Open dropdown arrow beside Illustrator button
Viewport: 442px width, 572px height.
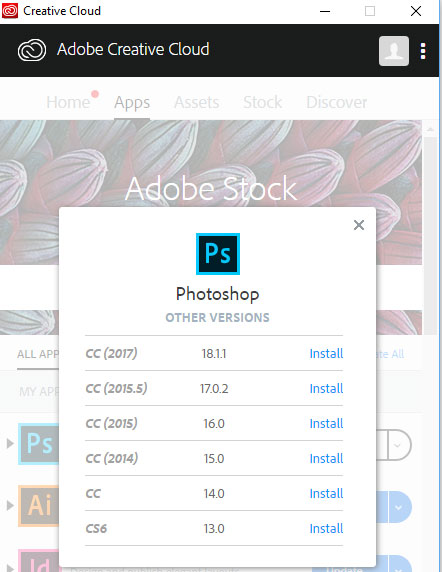(x=400, y=507)
